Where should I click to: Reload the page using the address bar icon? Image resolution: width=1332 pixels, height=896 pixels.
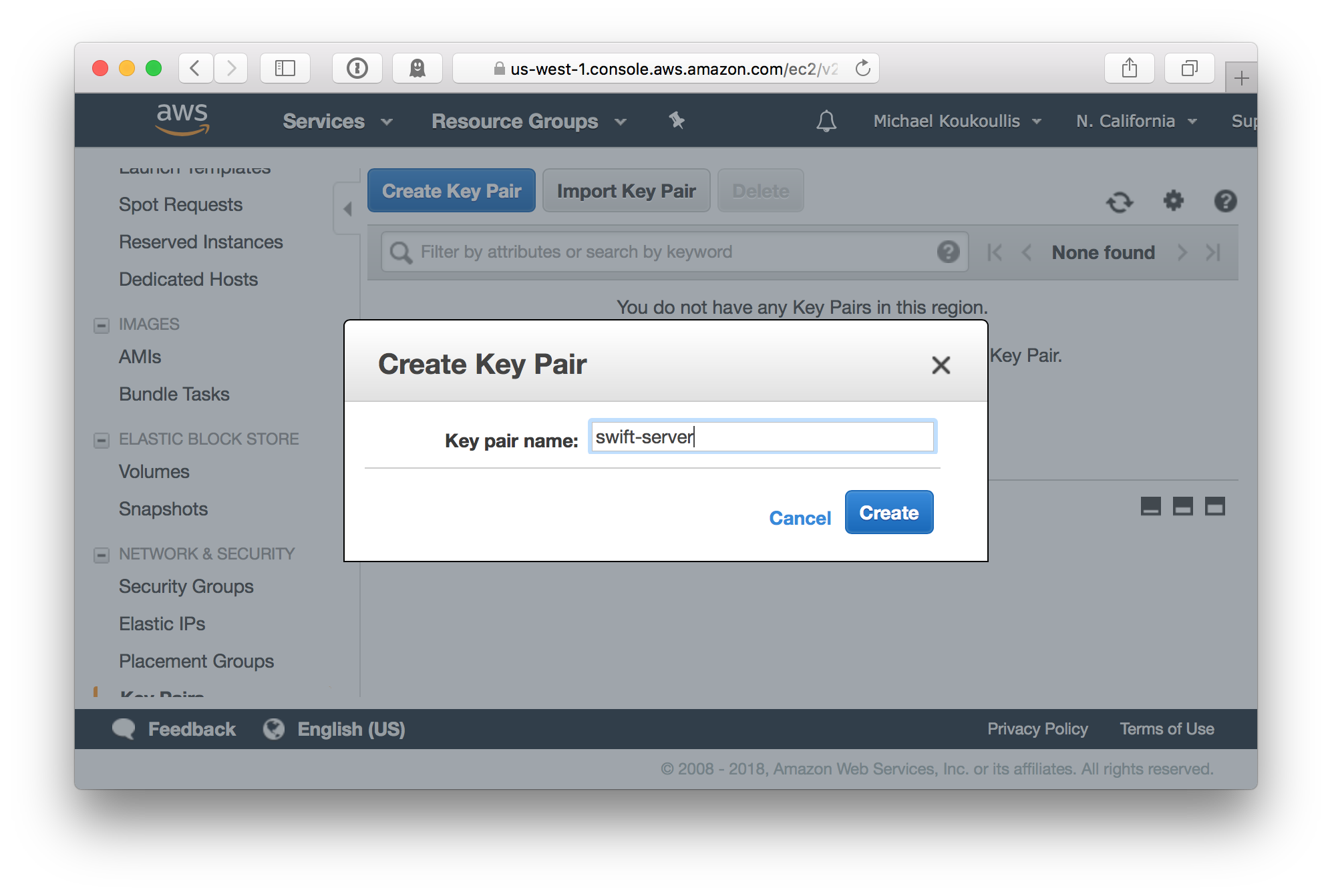pos(863,68)
